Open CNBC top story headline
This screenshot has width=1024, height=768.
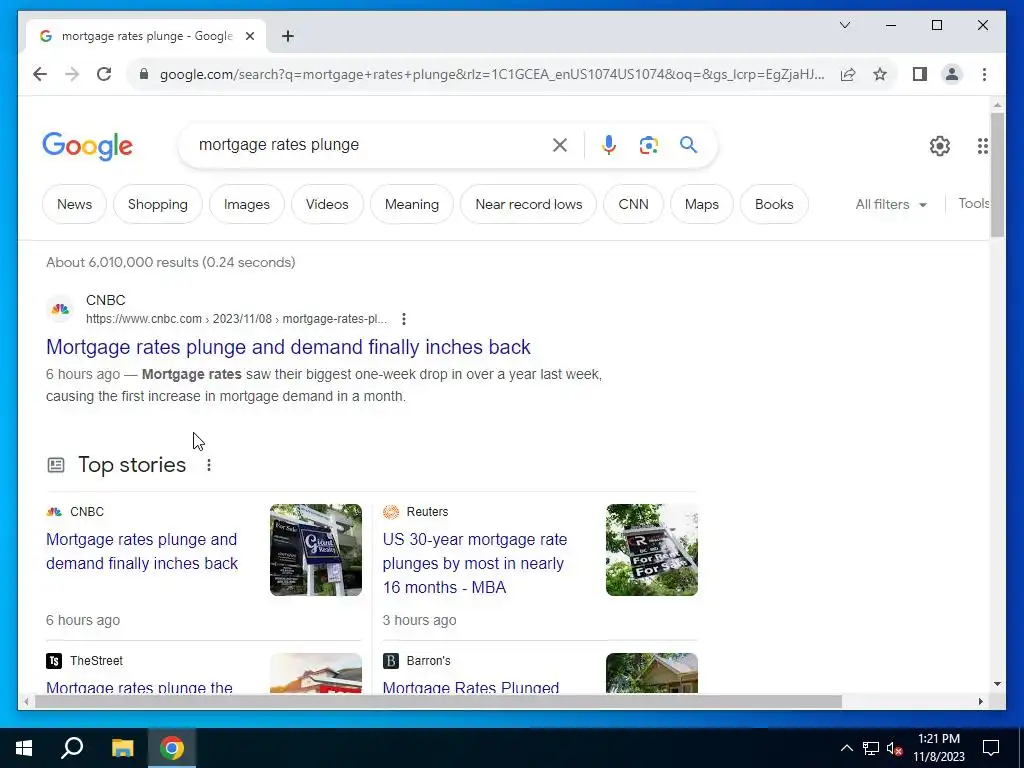click(x=142, y=551)
